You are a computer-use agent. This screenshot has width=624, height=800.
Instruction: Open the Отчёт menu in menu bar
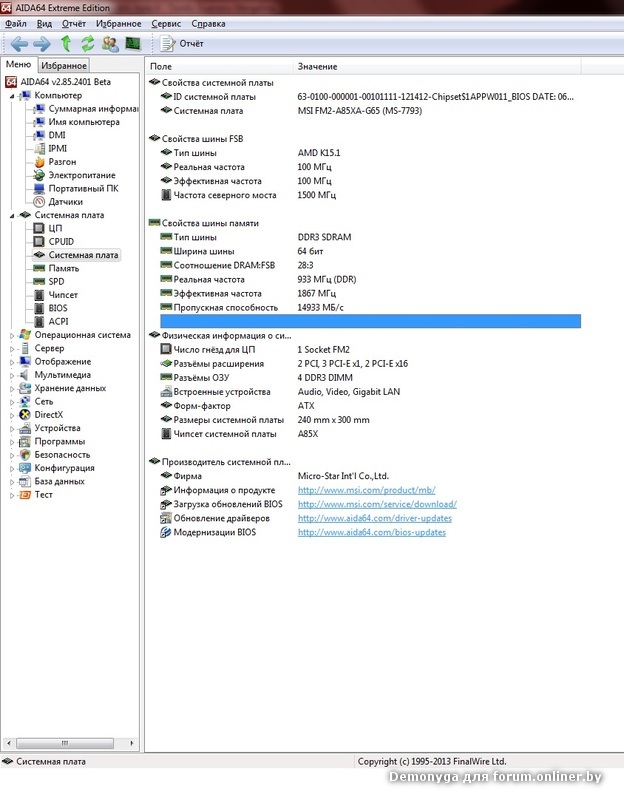point(74,23)
